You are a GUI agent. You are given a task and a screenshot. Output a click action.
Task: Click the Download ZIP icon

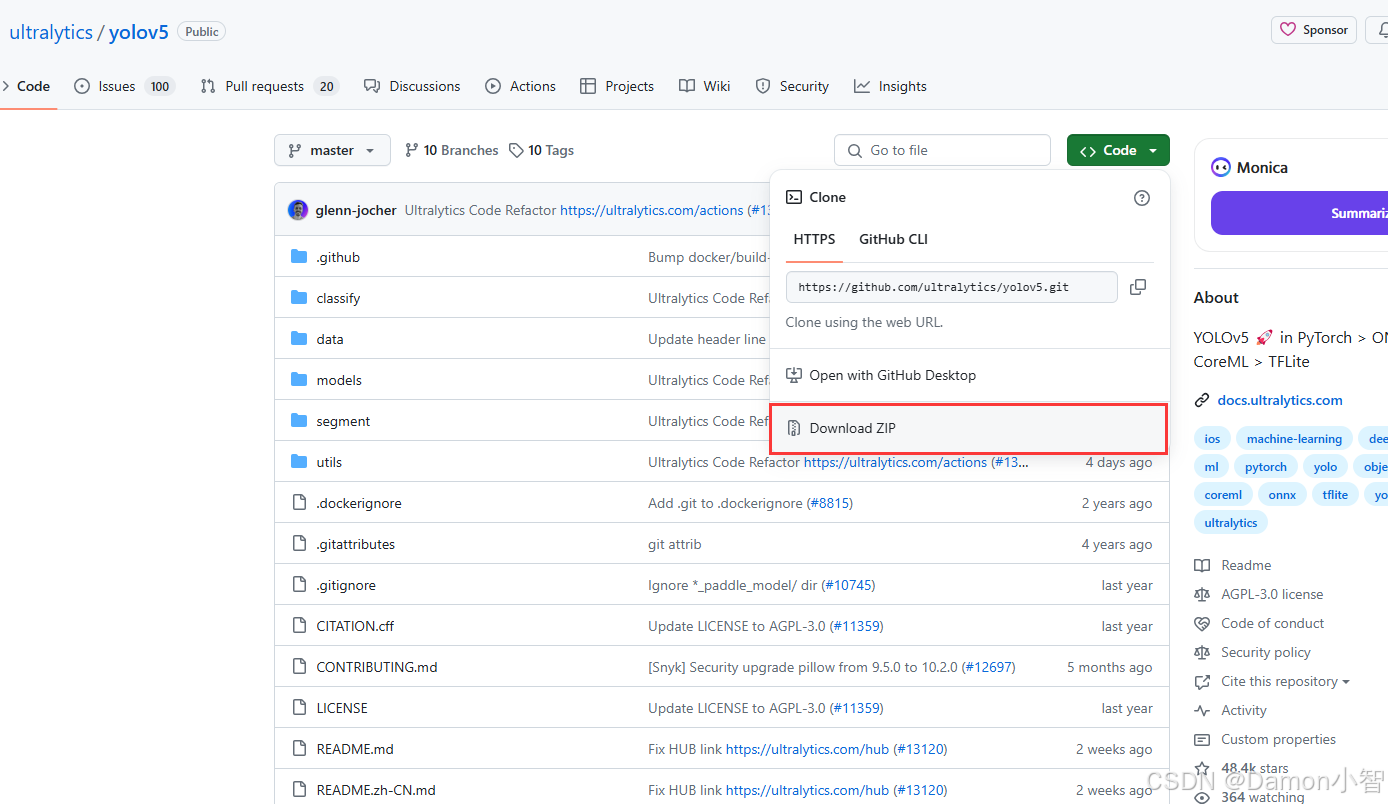pos(794,428)
